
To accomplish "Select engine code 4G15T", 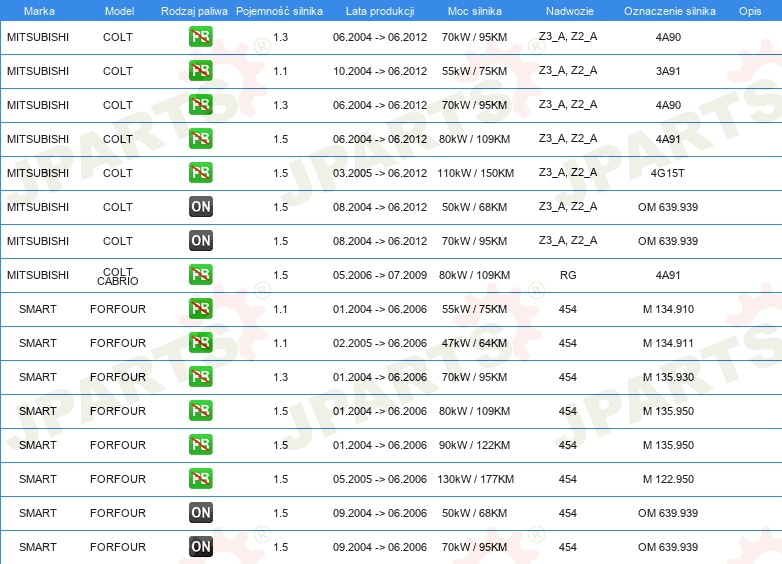I will click(x=668, y=173).
